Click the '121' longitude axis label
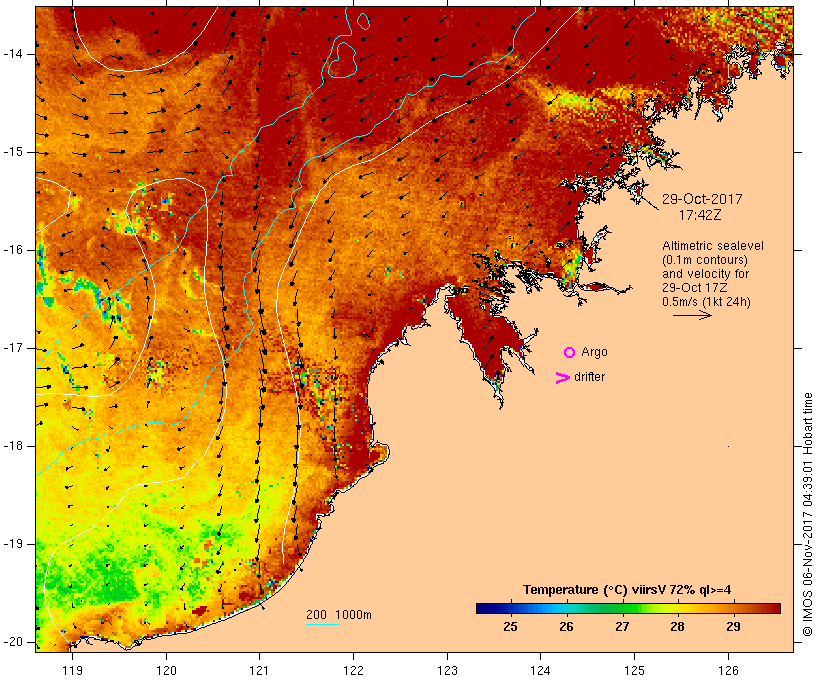 point(259,671)
